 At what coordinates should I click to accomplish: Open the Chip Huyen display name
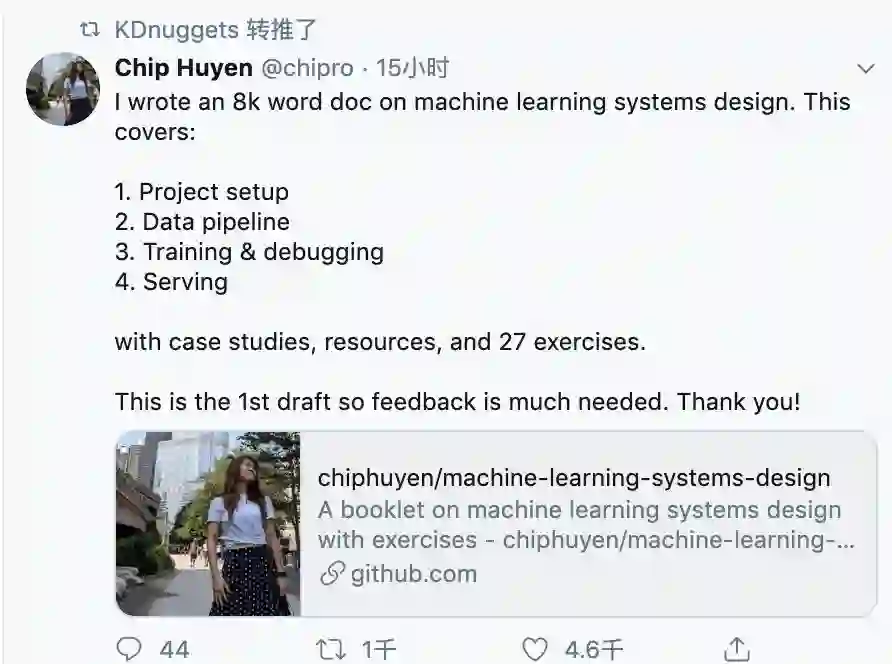(183, 68)
